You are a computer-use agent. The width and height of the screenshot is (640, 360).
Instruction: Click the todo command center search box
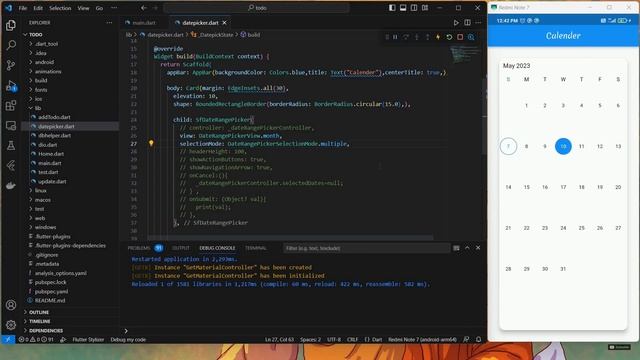point(257,8)
